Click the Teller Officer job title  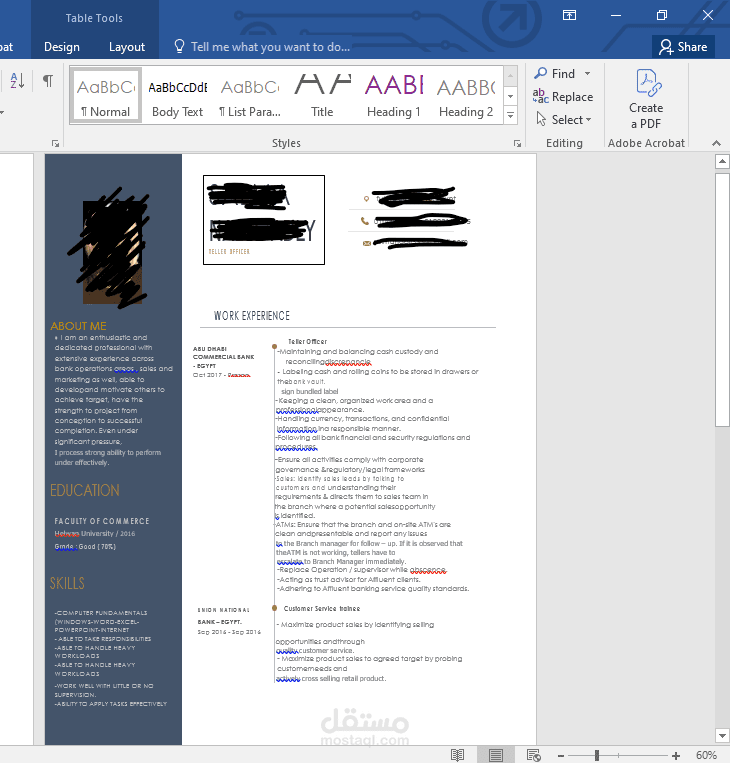coord(308,342)
